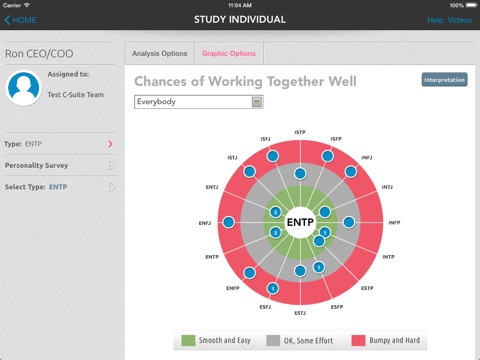The width and height of the screenshot is (480, 360).
Task: Switch to Graphic Options tab
Action: point(229,53)
